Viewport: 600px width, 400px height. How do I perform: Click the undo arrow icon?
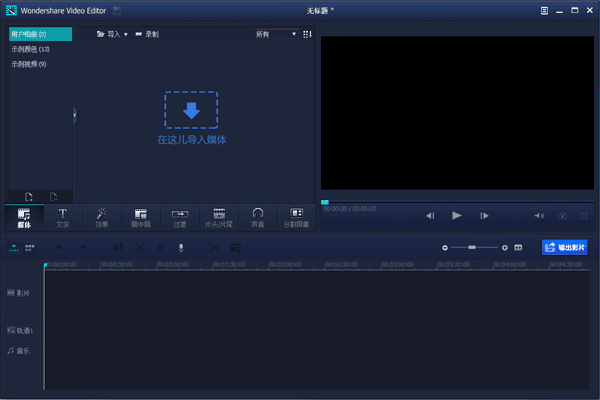pyautogui.click(x=60, y=248)
